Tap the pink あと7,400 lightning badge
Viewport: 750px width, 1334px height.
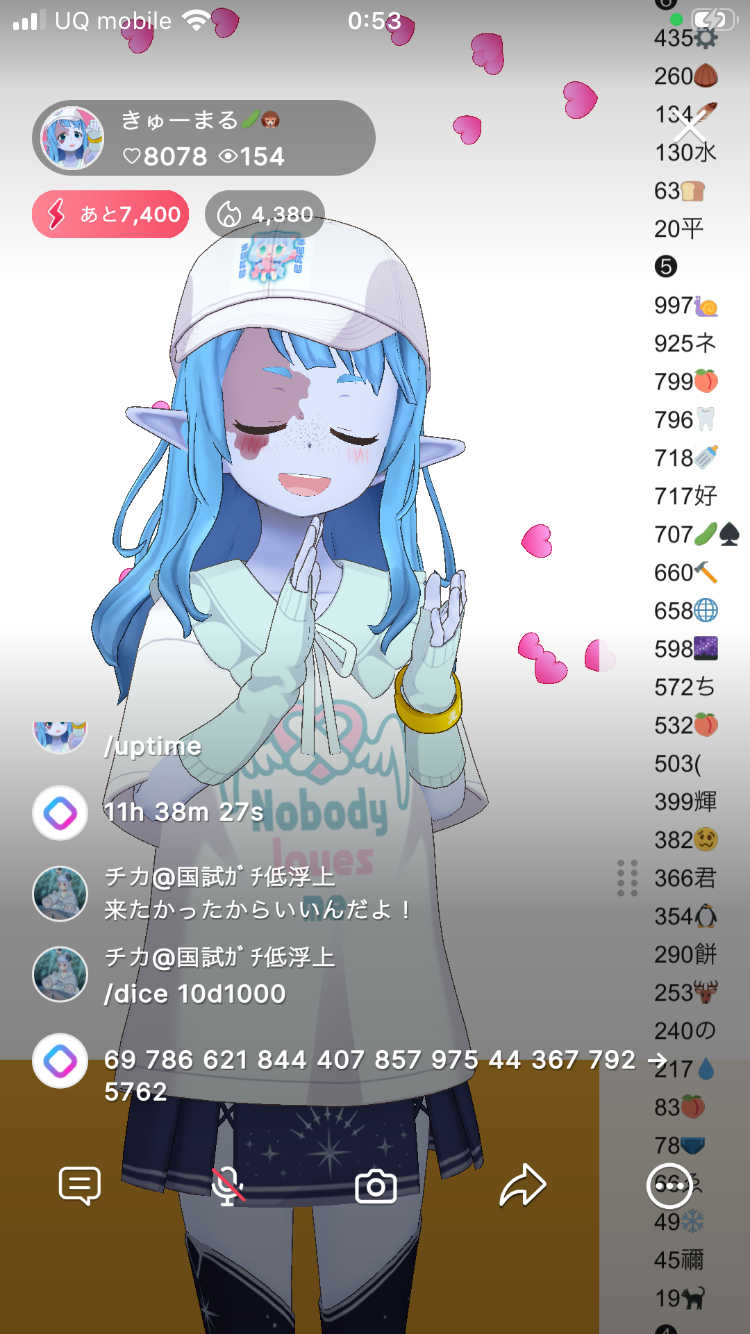110,214
